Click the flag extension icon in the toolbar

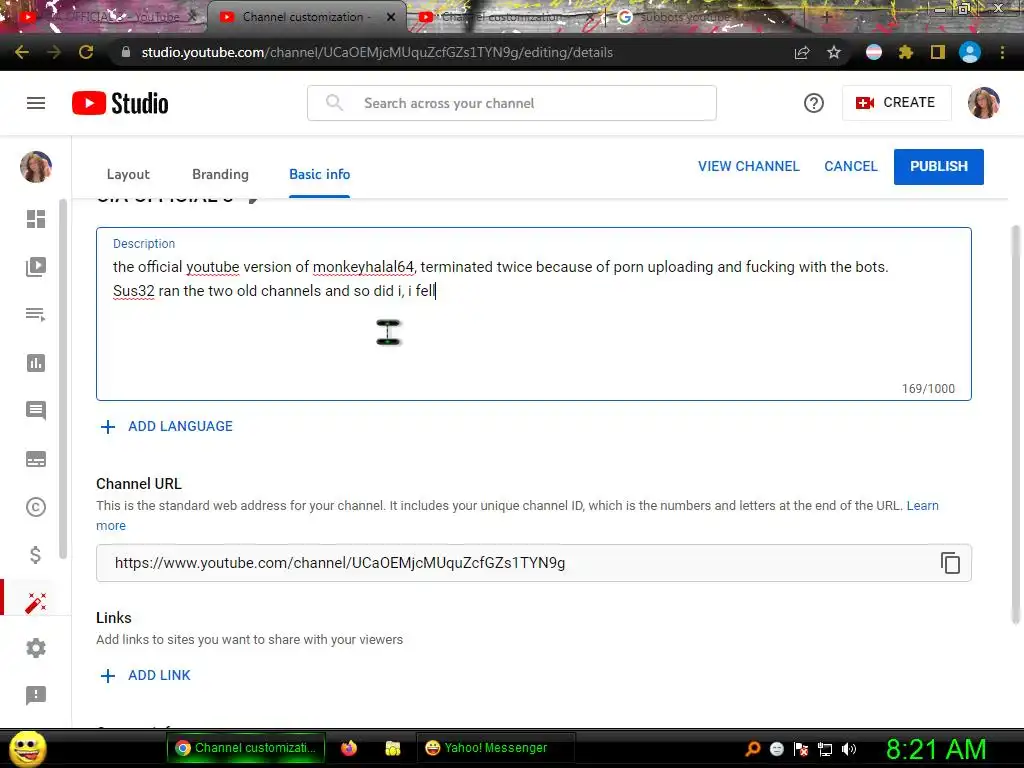click(874, 52)
